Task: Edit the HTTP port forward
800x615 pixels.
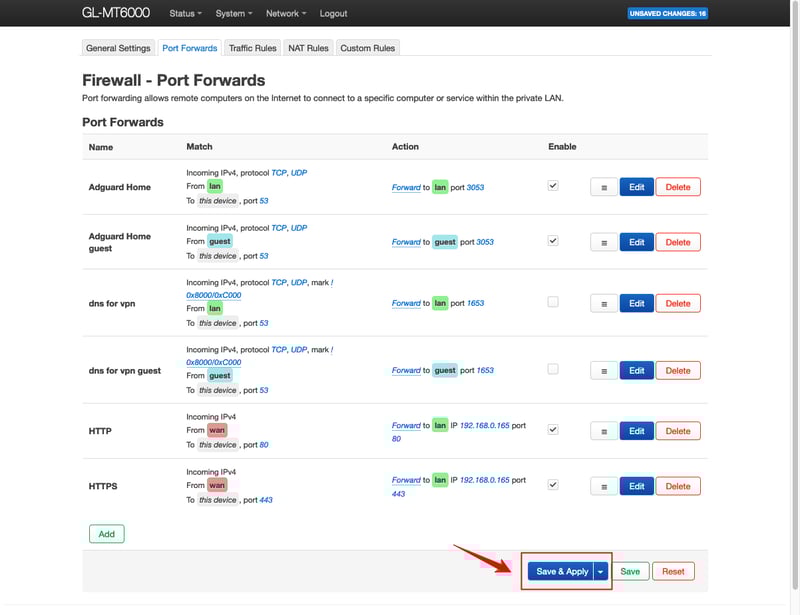Action: [x=637, y=431]
